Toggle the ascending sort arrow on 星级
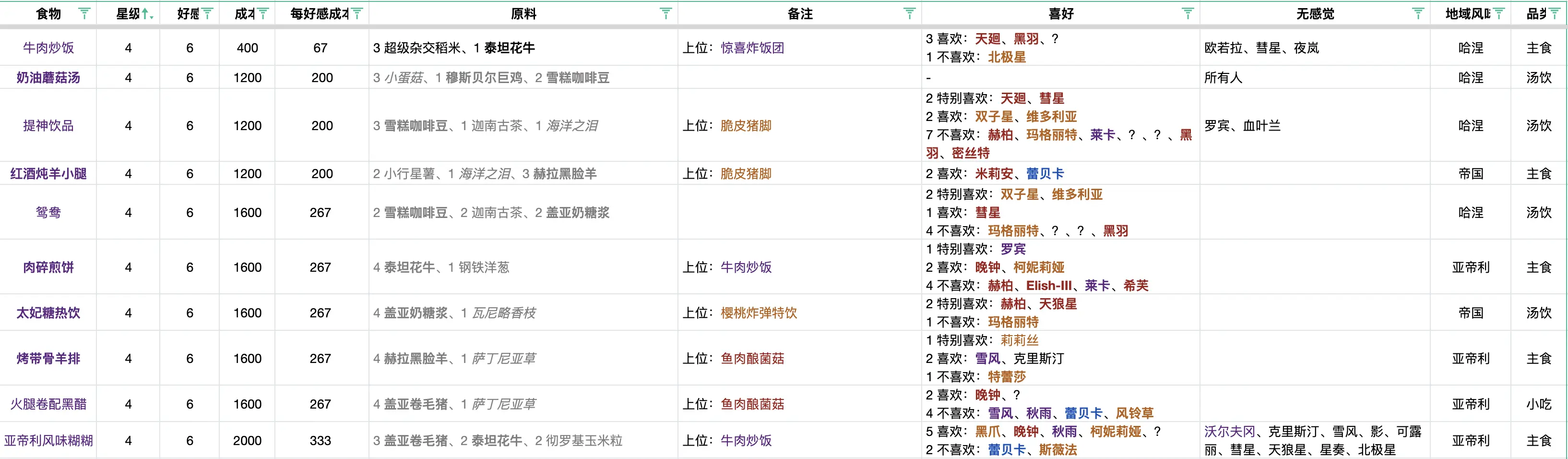The image size is (1568, 459). [x=144, y=12]
